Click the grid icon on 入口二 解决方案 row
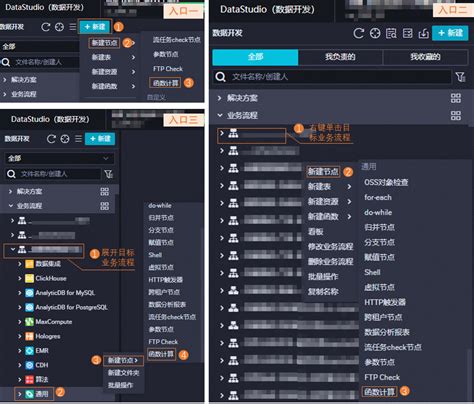 click(456, 98)
